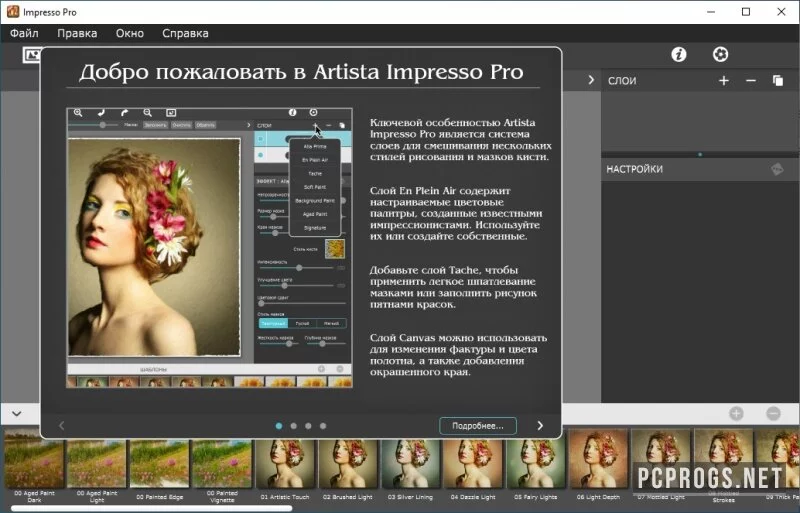Delete preset using round minus icon
Image resolution: width=800 pixels, height=513 pixels.
pos(773,413)
